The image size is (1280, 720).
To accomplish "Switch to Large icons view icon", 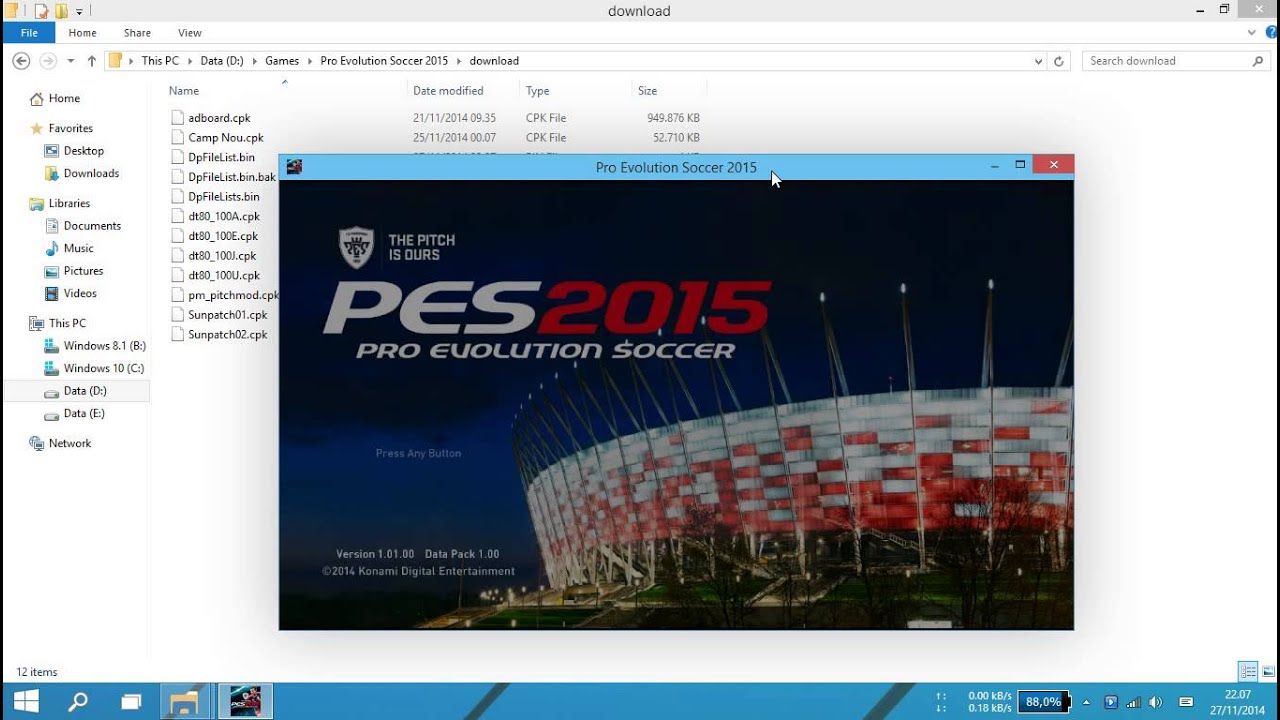I will click(x=1268, y=671).
